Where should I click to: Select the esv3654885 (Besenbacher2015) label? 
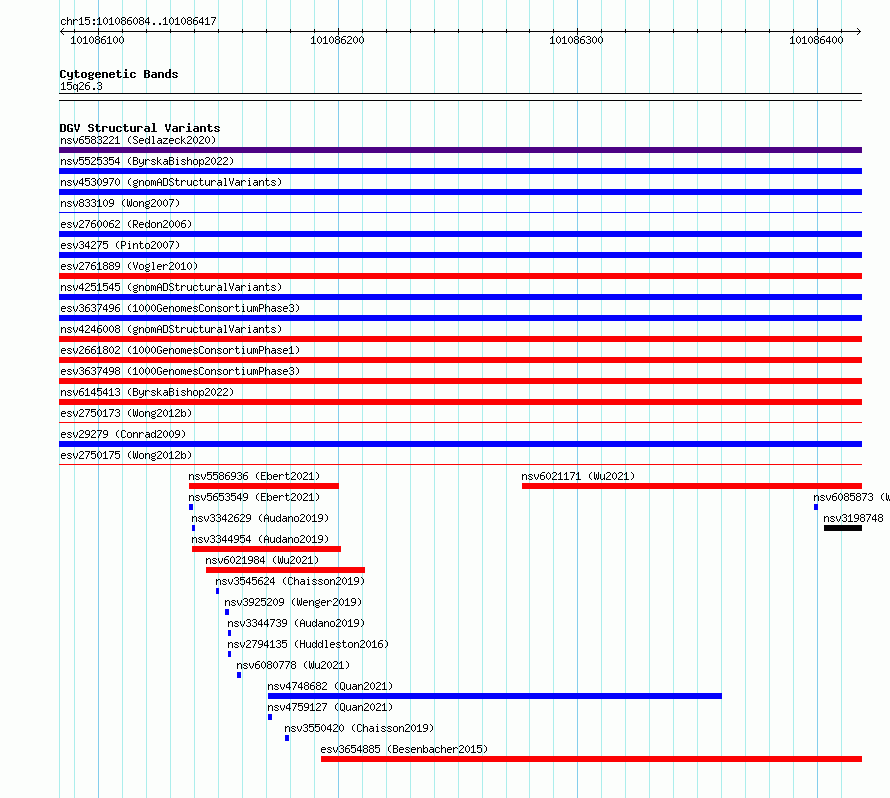[x=404, y=749]
